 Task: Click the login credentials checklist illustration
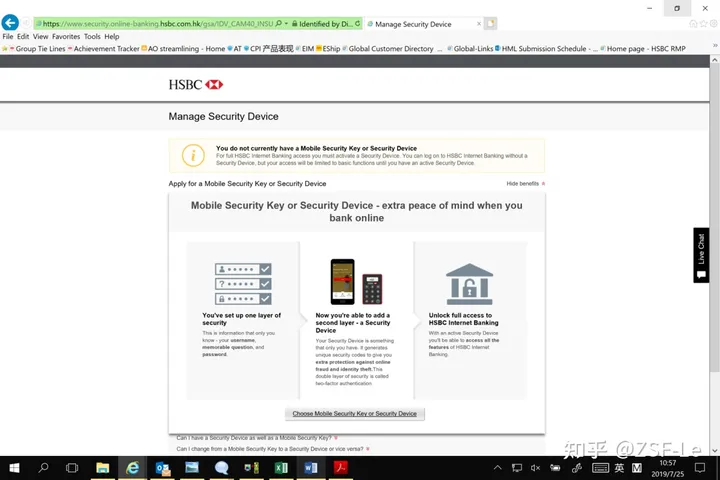243,284
